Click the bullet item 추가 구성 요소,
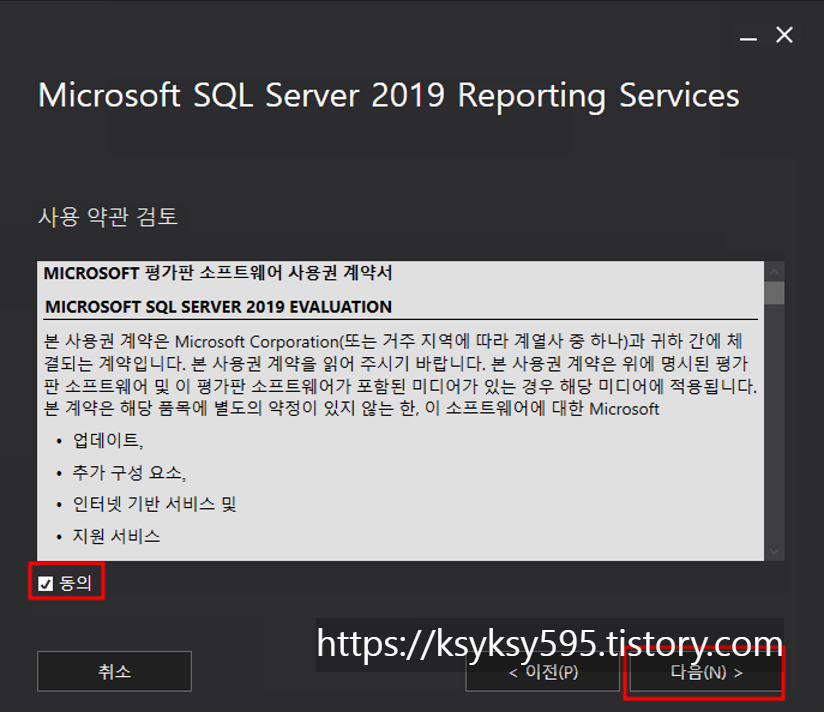 click(129, 472)
